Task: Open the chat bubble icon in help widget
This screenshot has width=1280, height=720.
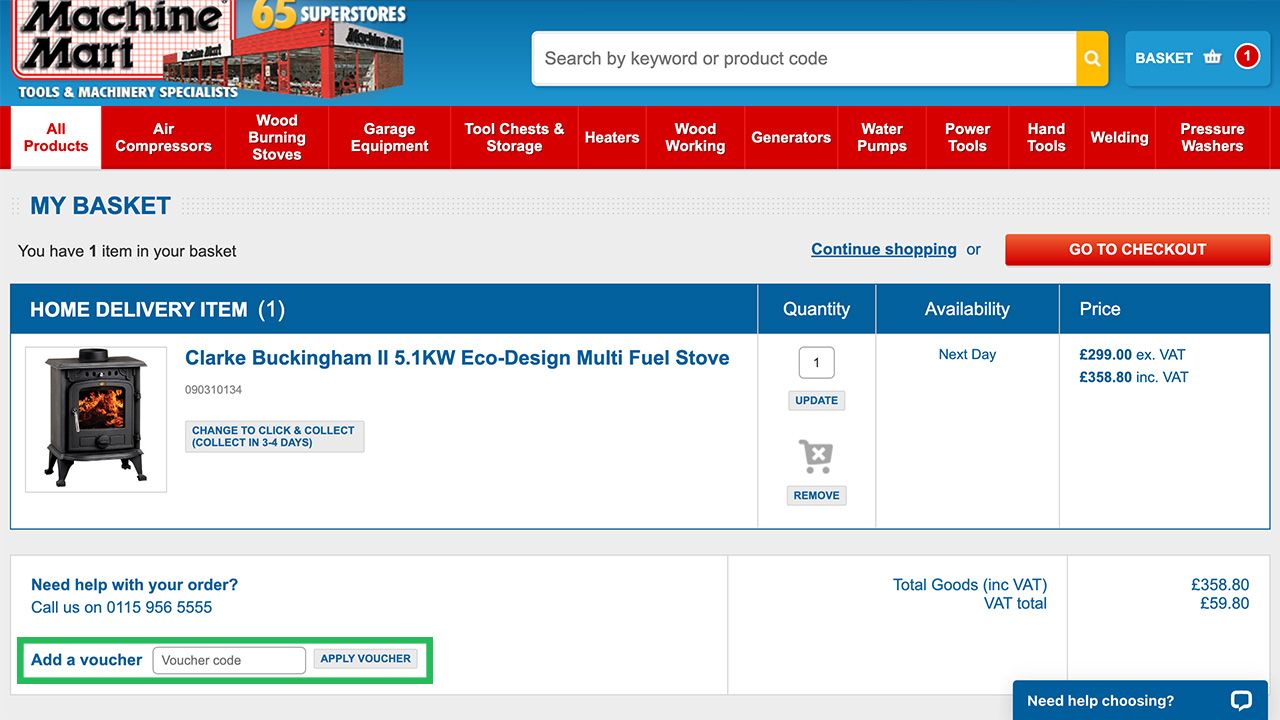Action: coord(1241,700)
